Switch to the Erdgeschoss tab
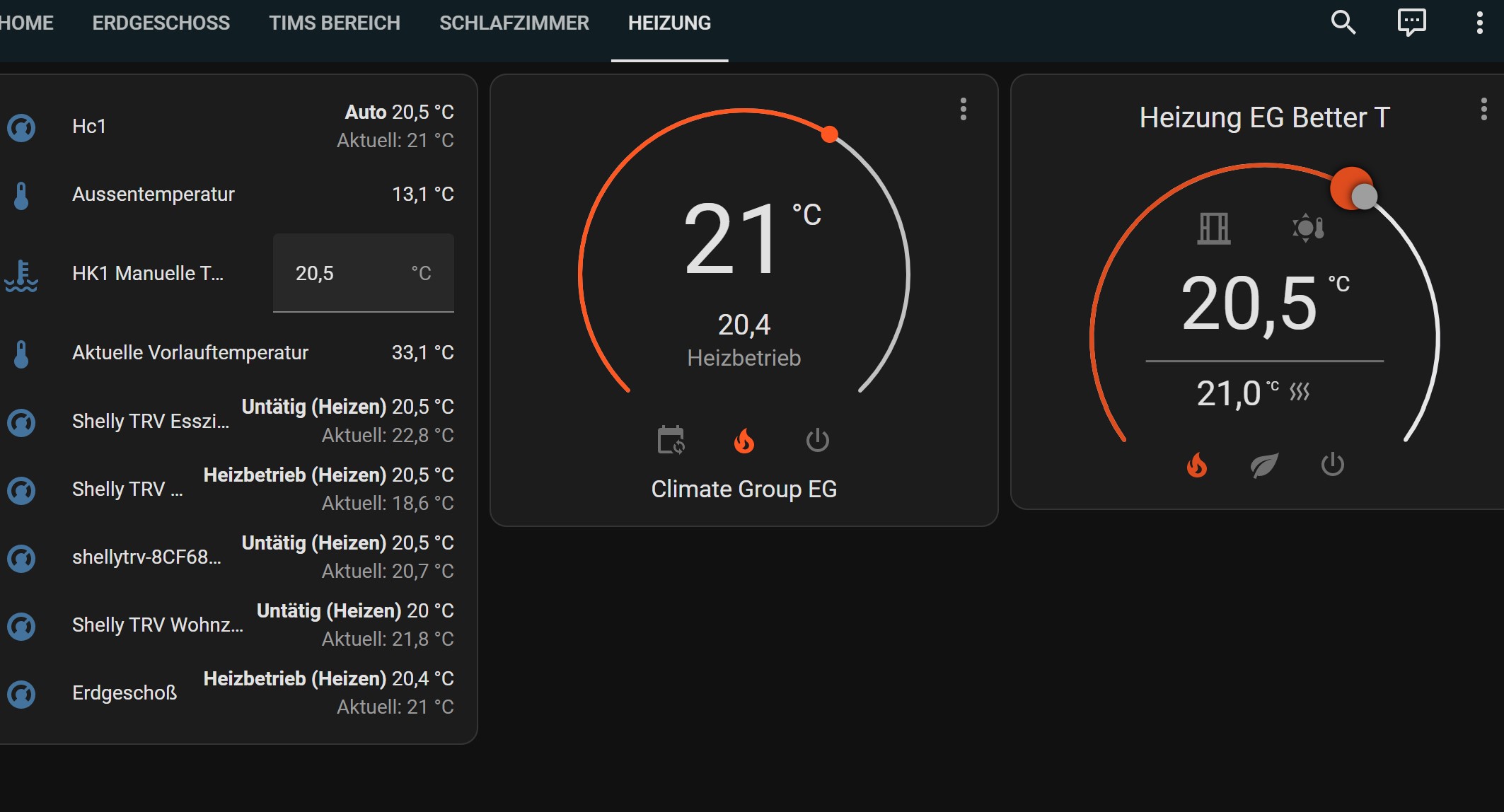The image size is (1504, 812). click(x=161, y=23)
